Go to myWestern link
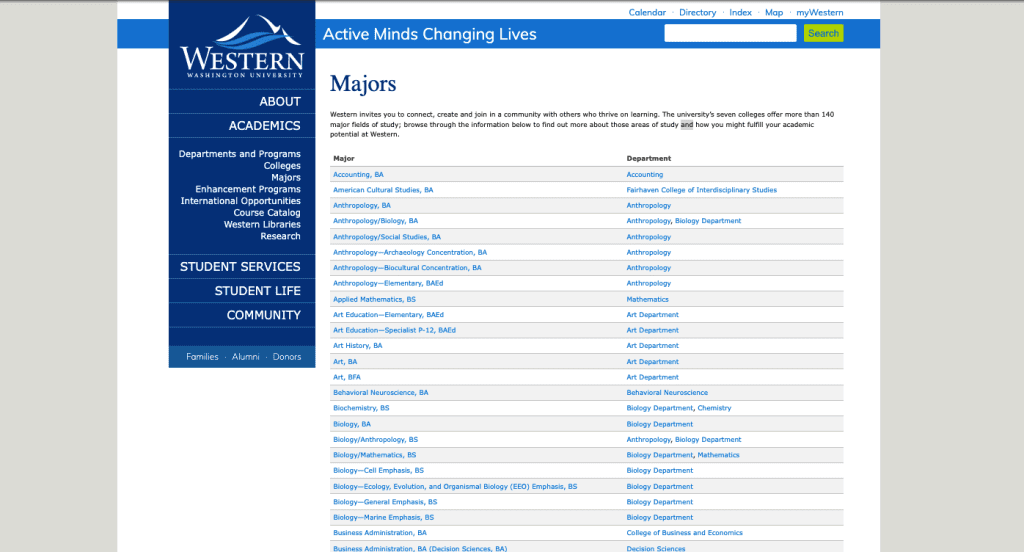This screenshot has height=552, width=1024. point(819,13)
